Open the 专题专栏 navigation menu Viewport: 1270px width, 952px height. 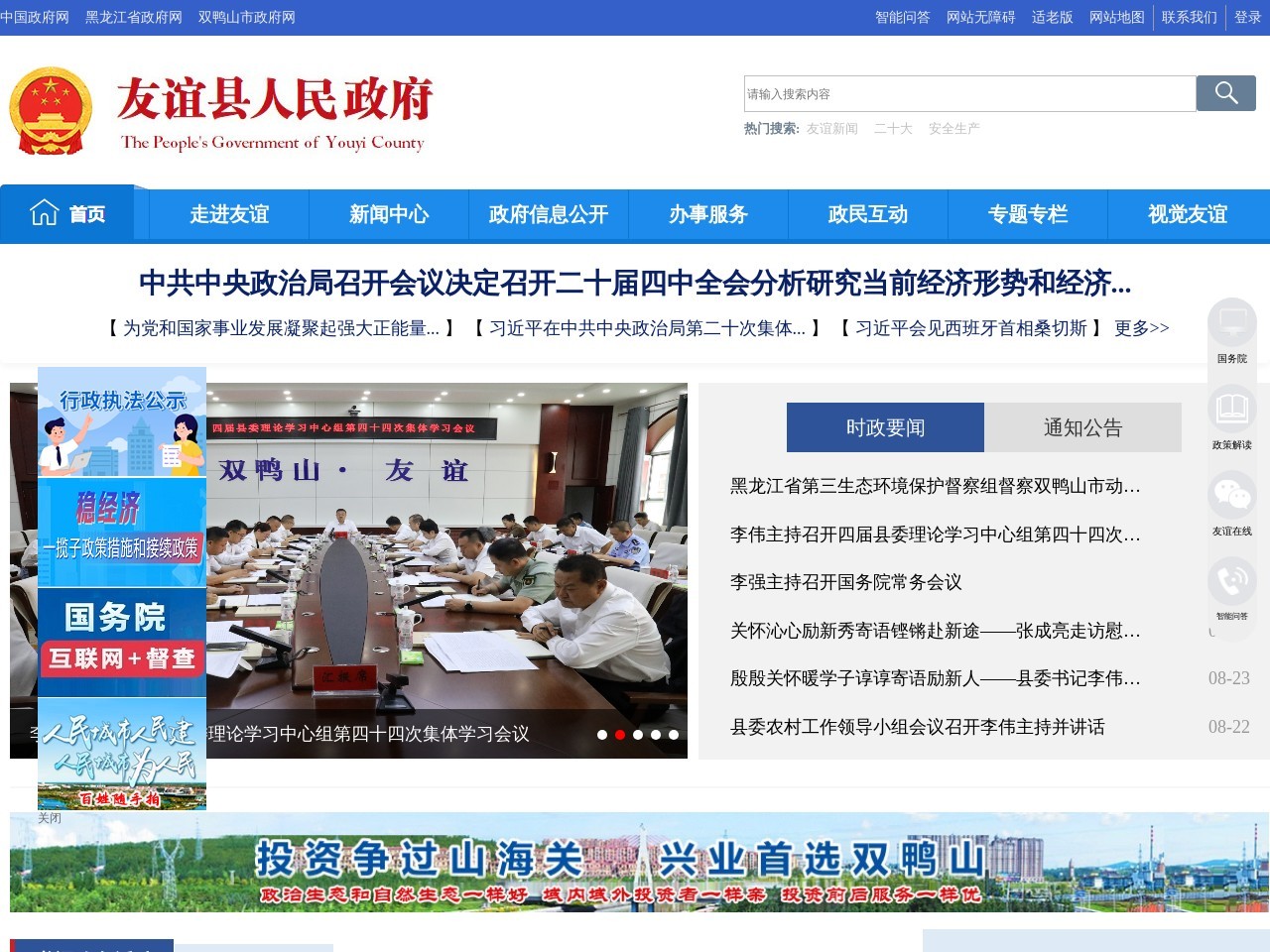(x=1027, y=214)
